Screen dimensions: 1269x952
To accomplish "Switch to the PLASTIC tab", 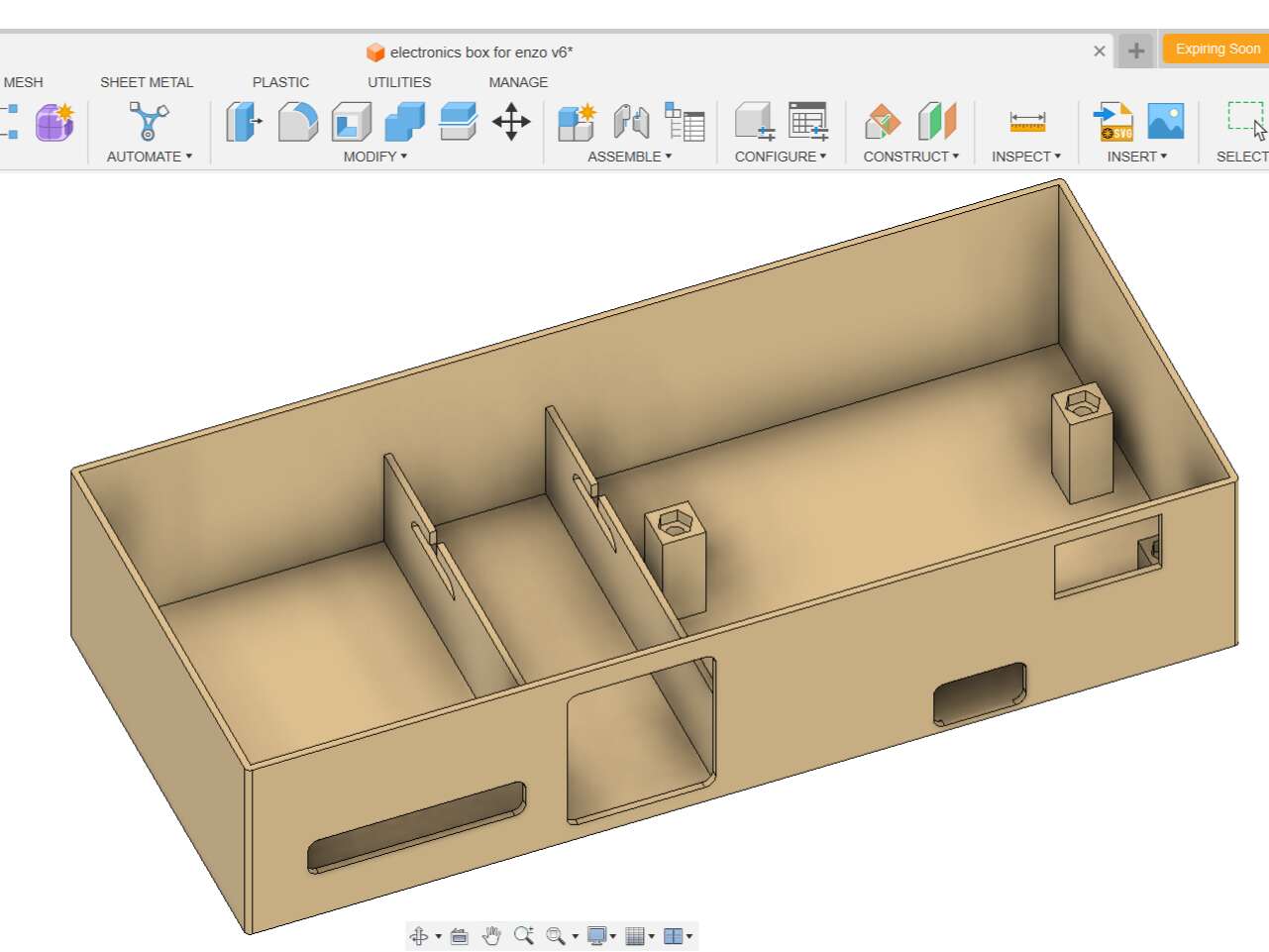I will tap(280, 82).
